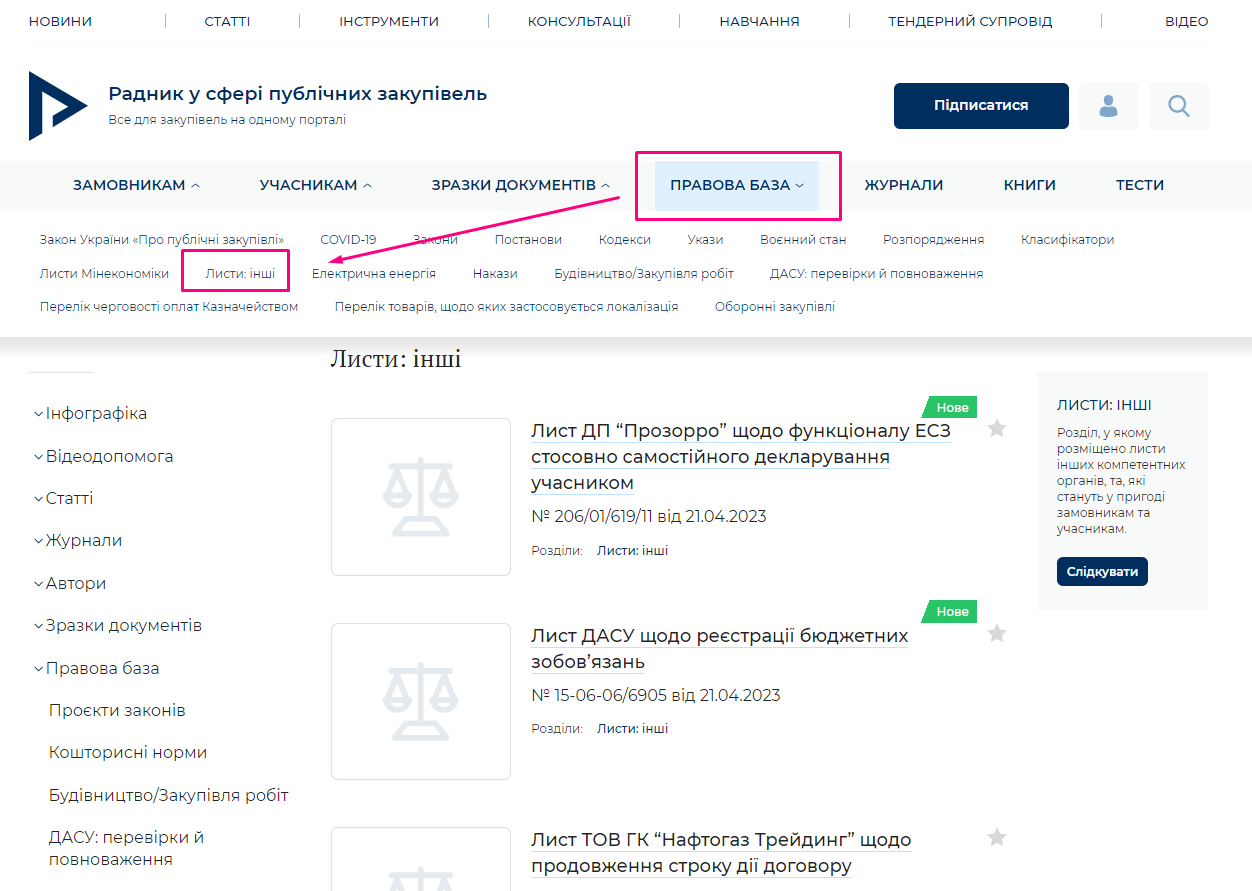Star the Прозорро letter as favorite
The height and width of the screenshot is (891, 1252).
coord(997,429)
